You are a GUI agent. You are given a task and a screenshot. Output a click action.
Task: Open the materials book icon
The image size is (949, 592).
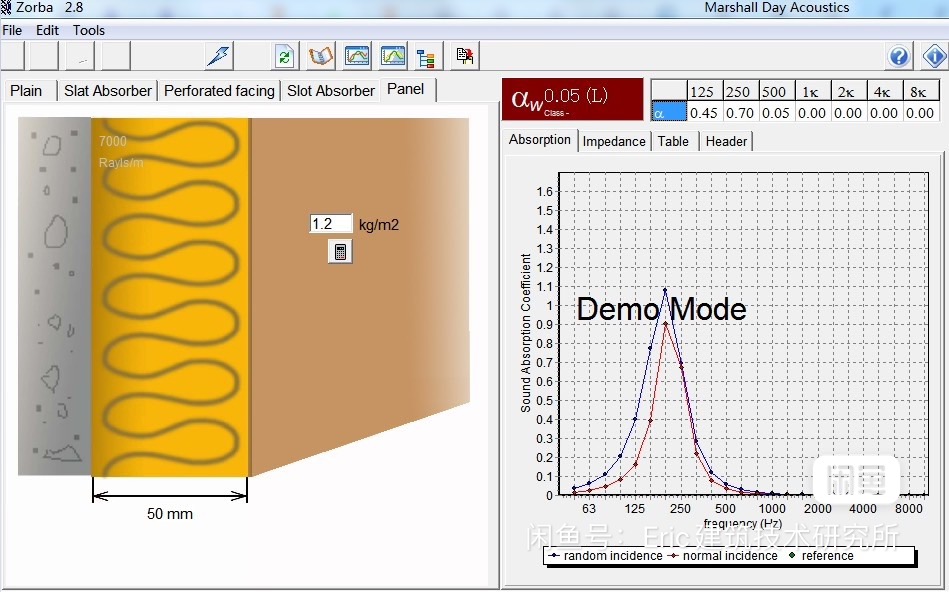(x=321, y=56)
